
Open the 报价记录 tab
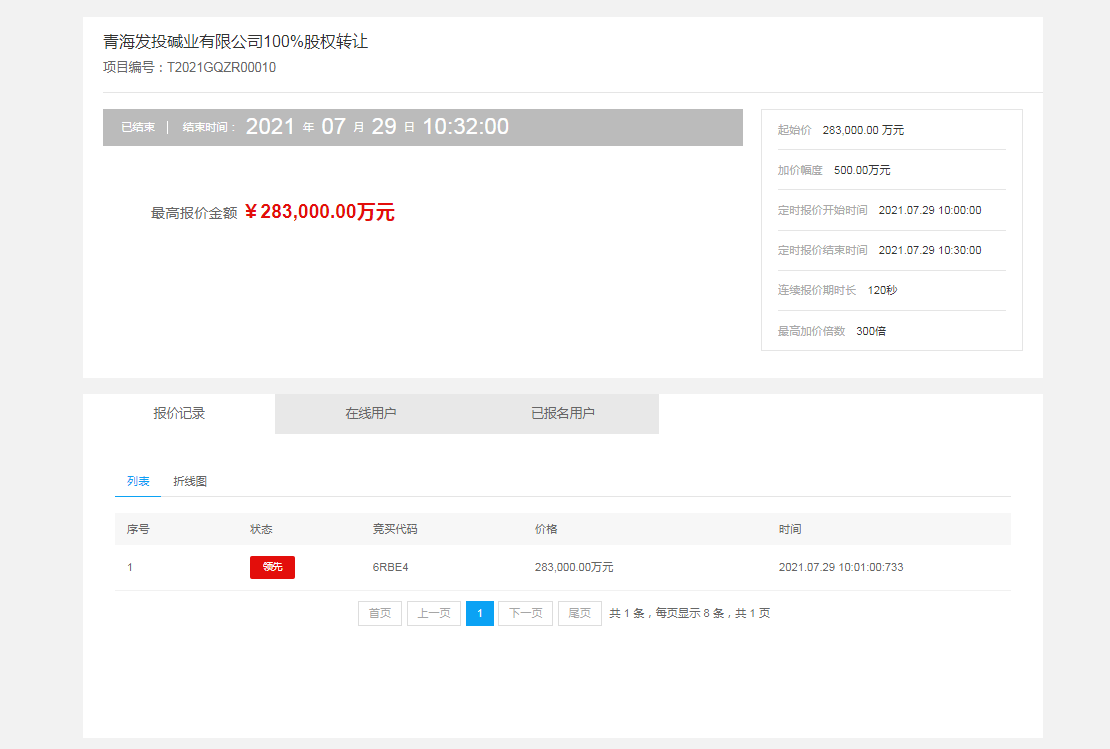click(179, 413)
